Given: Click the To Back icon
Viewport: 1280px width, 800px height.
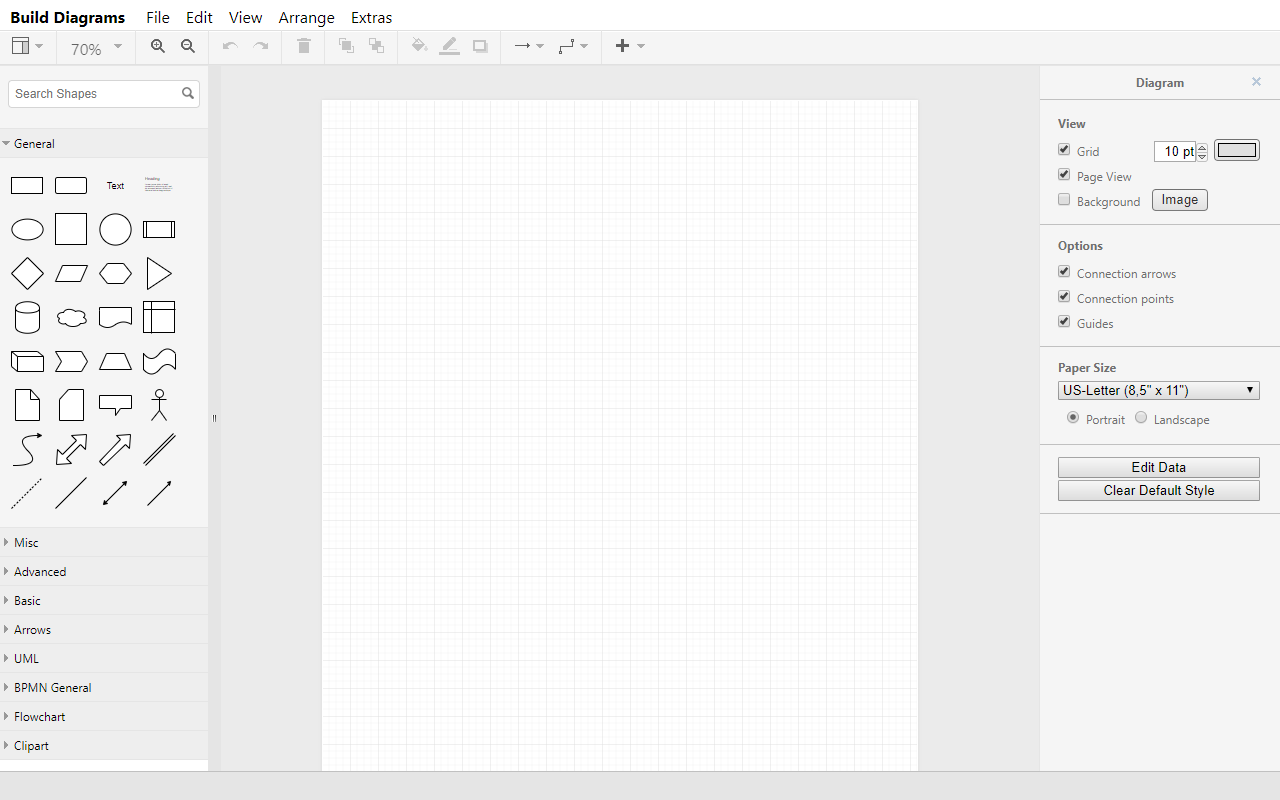Looking at the screenshot, I should [376, 46].
